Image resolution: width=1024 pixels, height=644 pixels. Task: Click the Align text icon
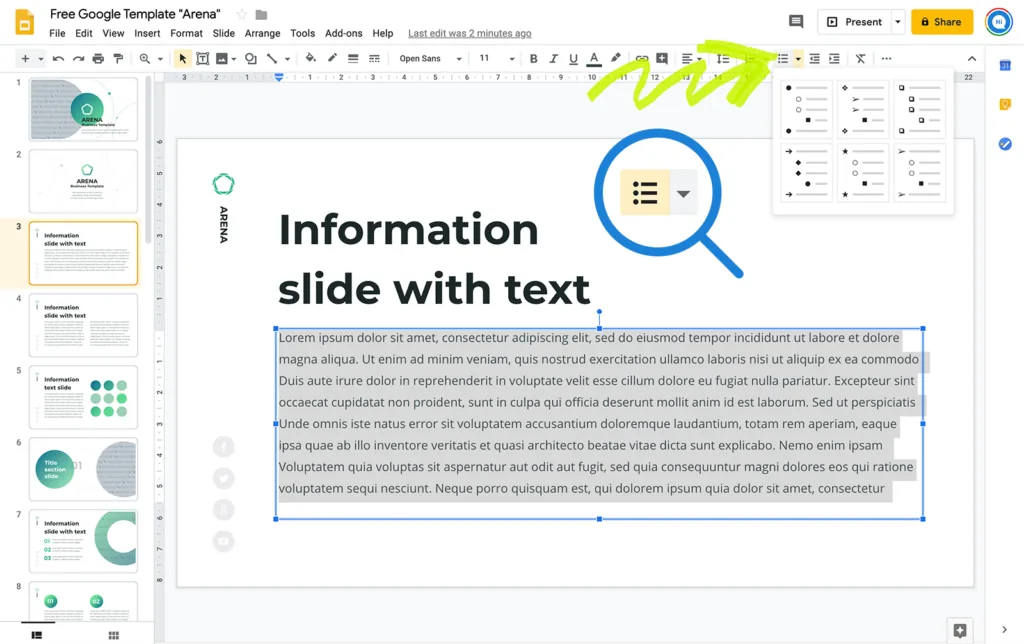687,59
